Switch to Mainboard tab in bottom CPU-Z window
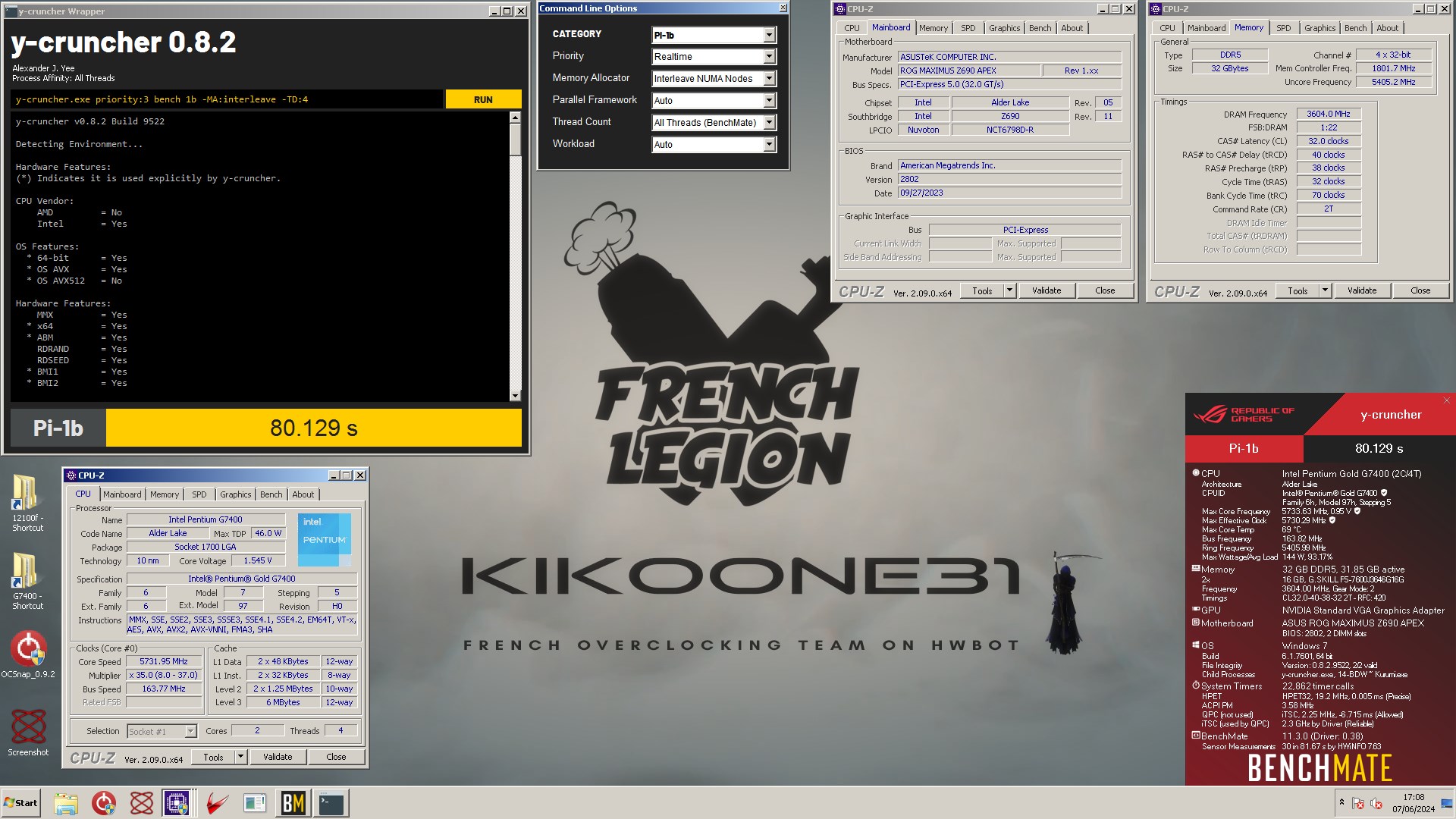1456x819 pixels. pos(122,494)
